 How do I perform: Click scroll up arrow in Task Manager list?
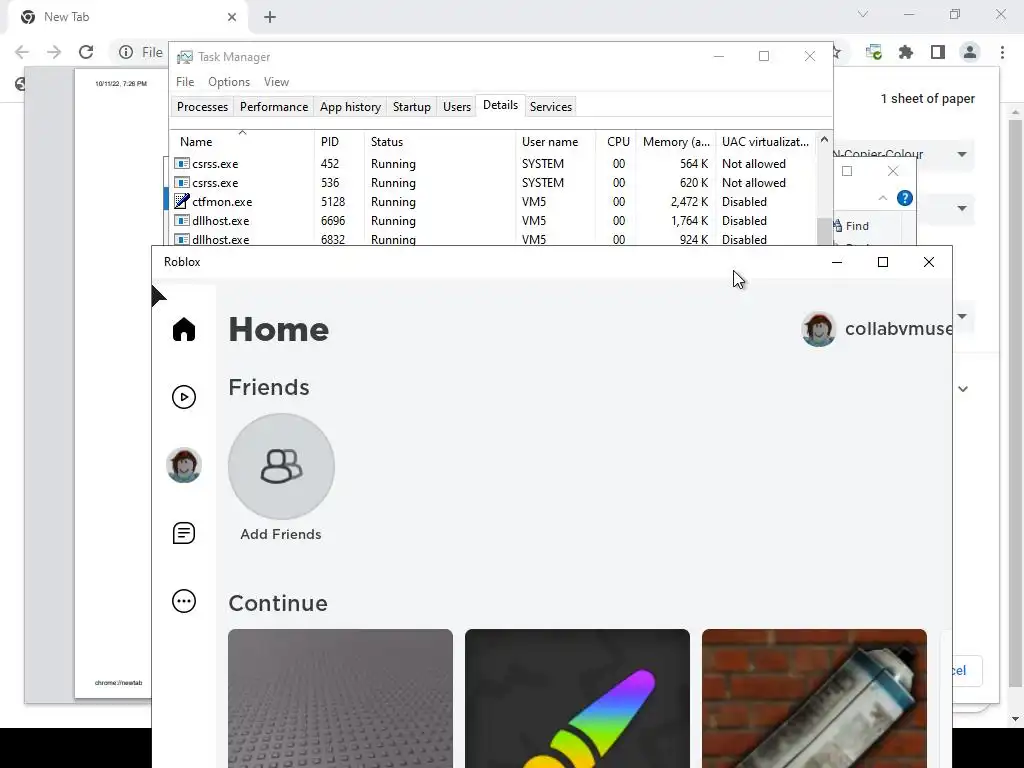[x=824, y=139]
